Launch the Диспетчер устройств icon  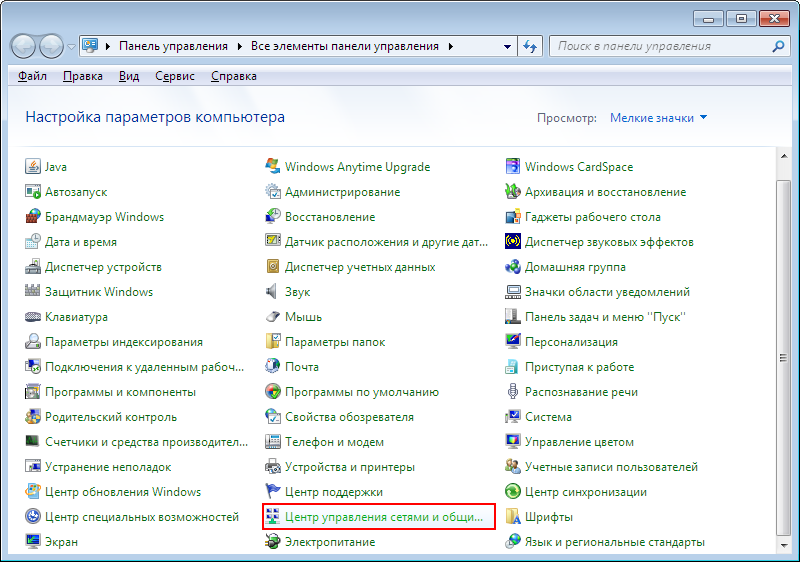tap(33, 267)
